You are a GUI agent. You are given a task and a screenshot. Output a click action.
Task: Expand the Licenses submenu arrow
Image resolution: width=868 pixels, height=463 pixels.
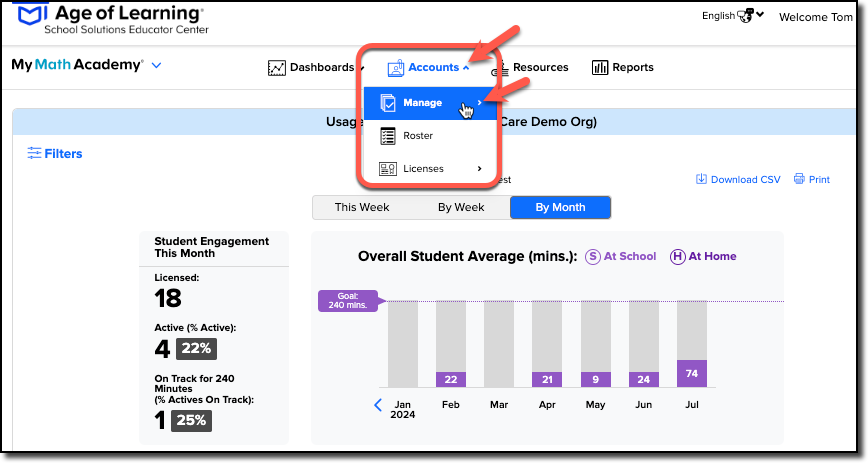(x=479, y=168)
